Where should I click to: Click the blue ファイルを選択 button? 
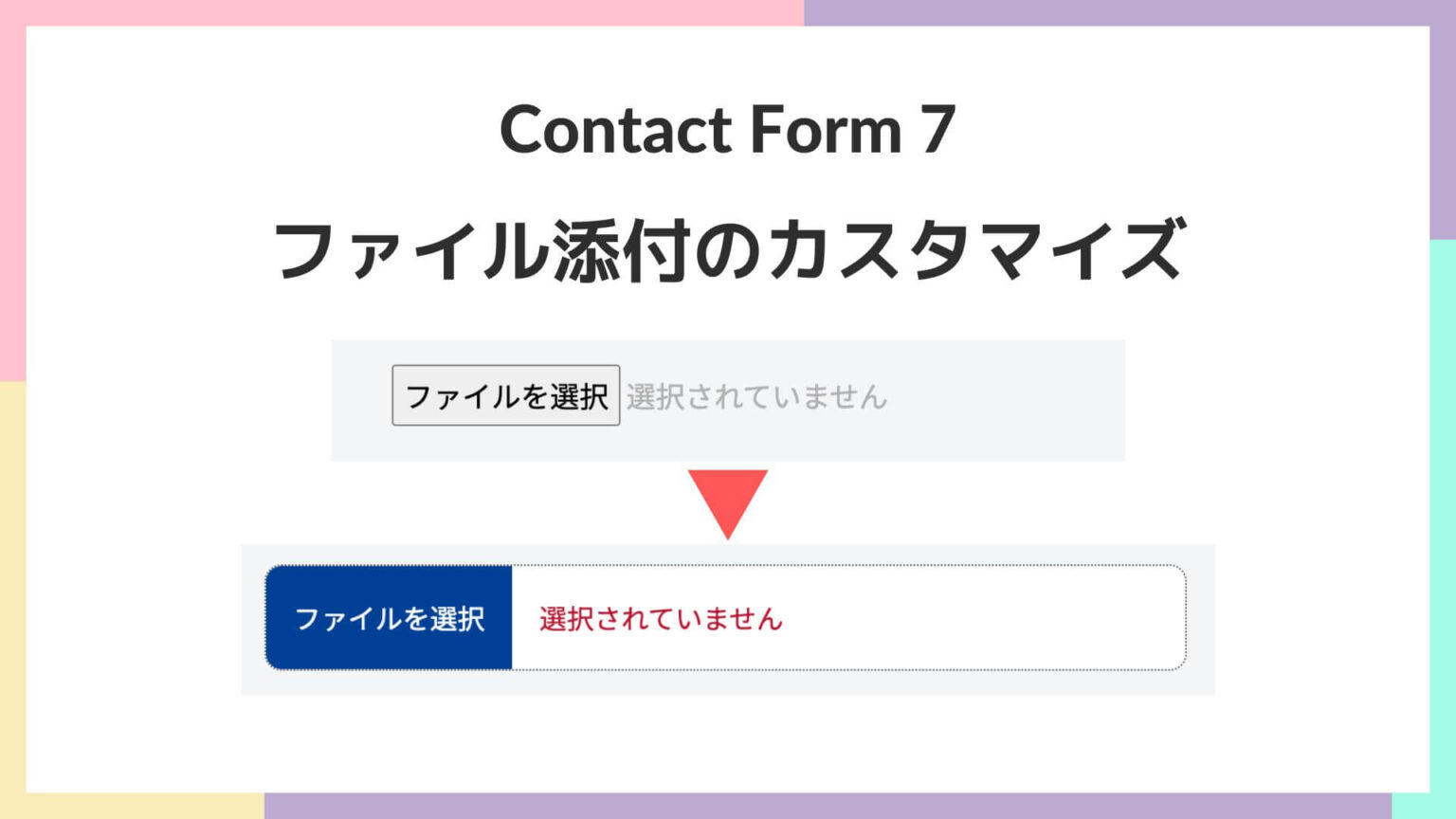point(389,618)
